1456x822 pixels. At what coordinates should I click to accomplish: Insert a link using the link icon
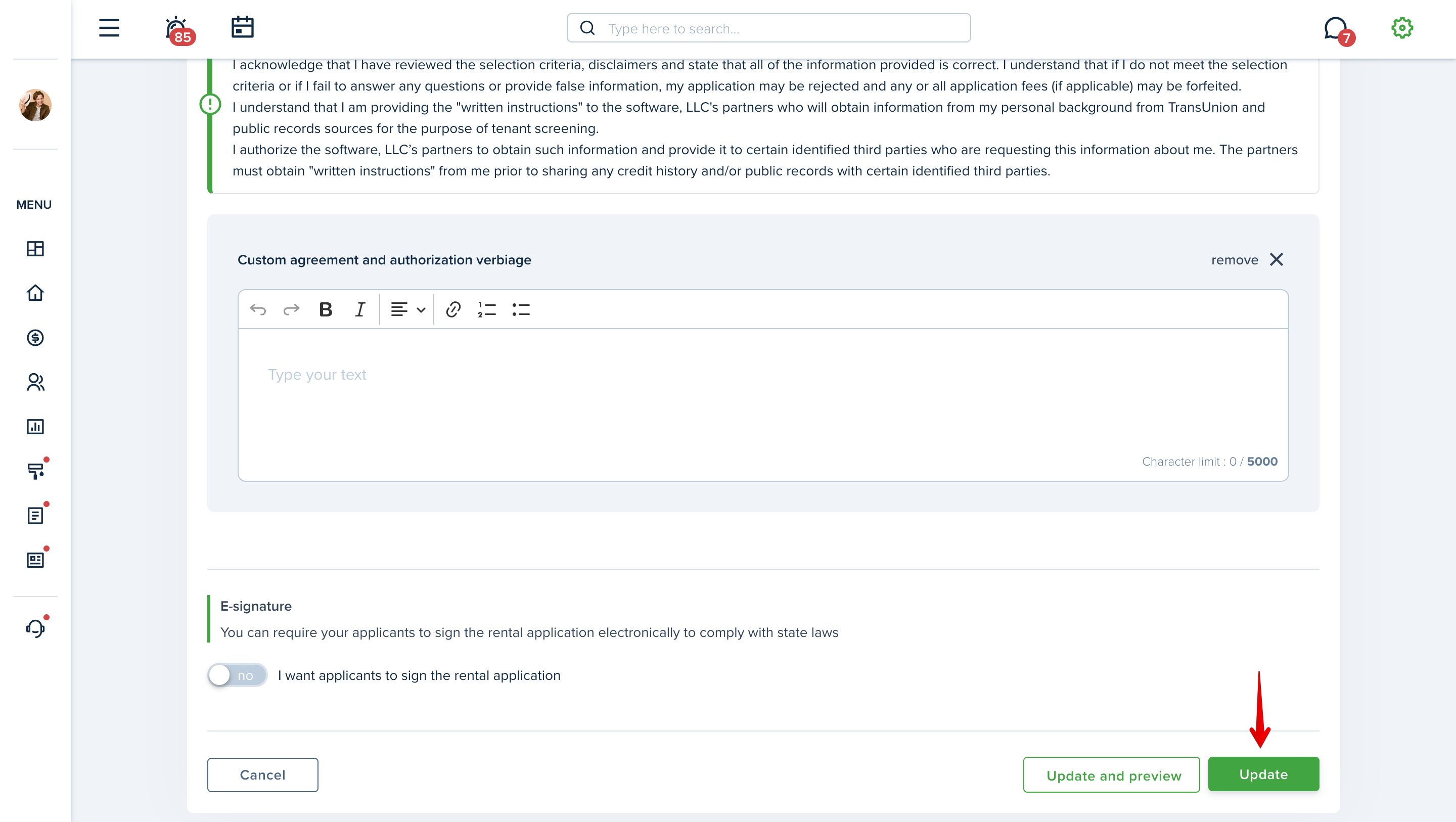click(x=453, y=309)
